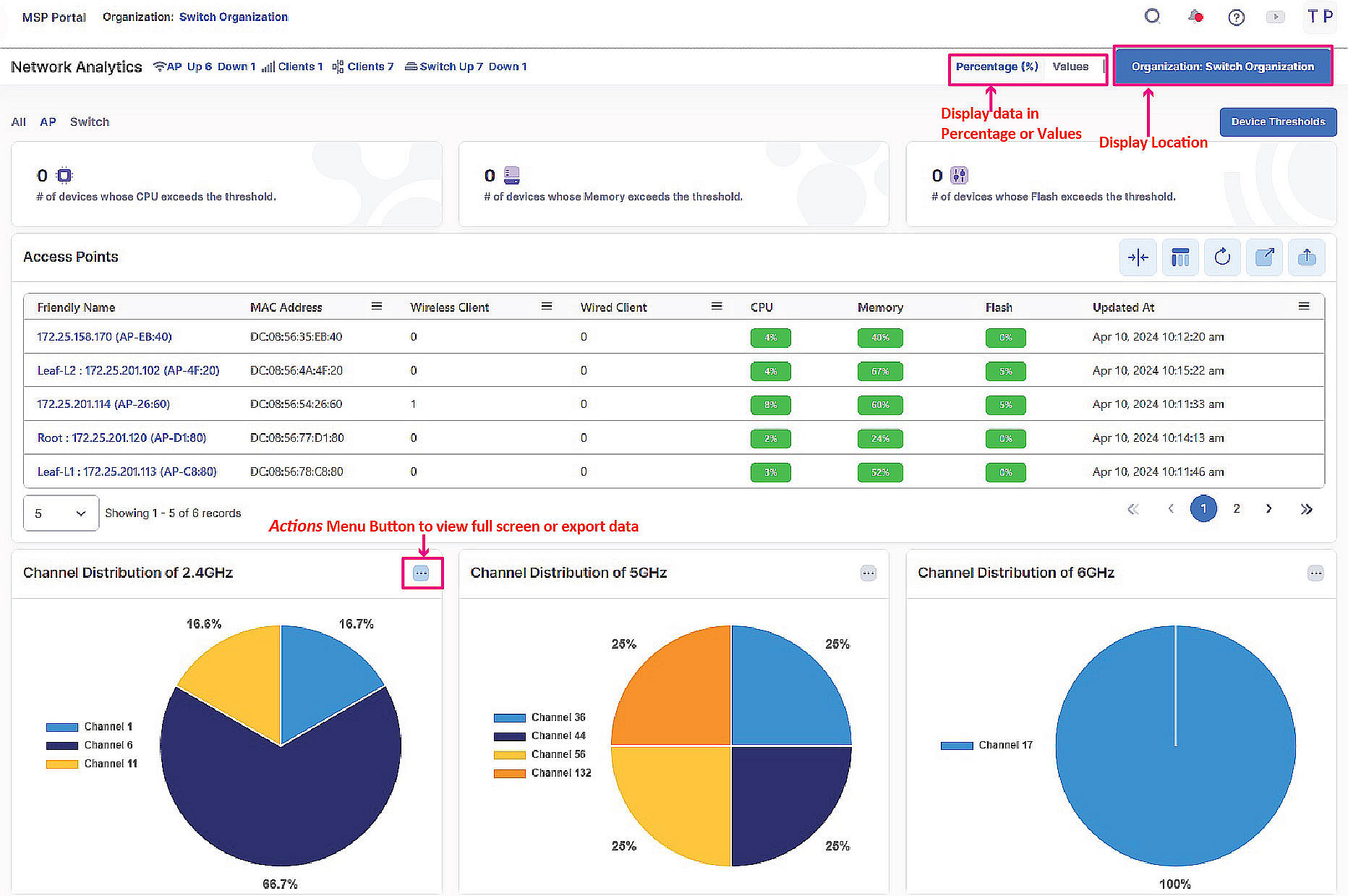Click the search icon in top header

pos(1152,17)
